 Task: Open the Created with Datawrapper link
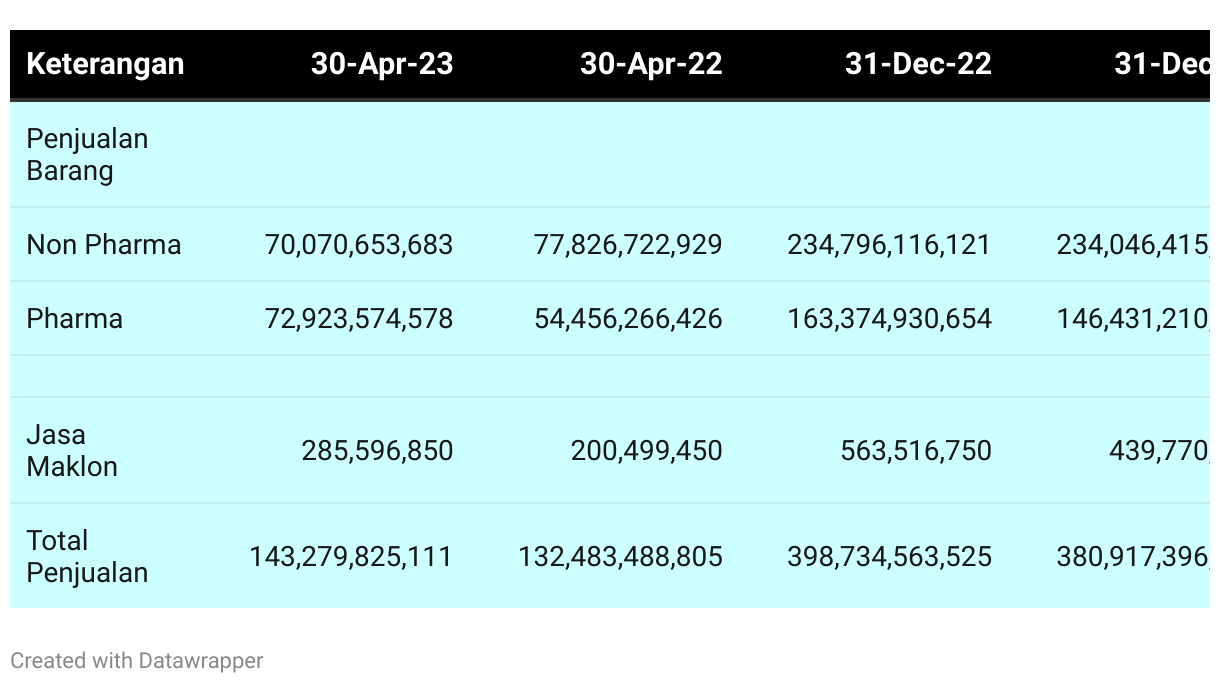point(137,660)
